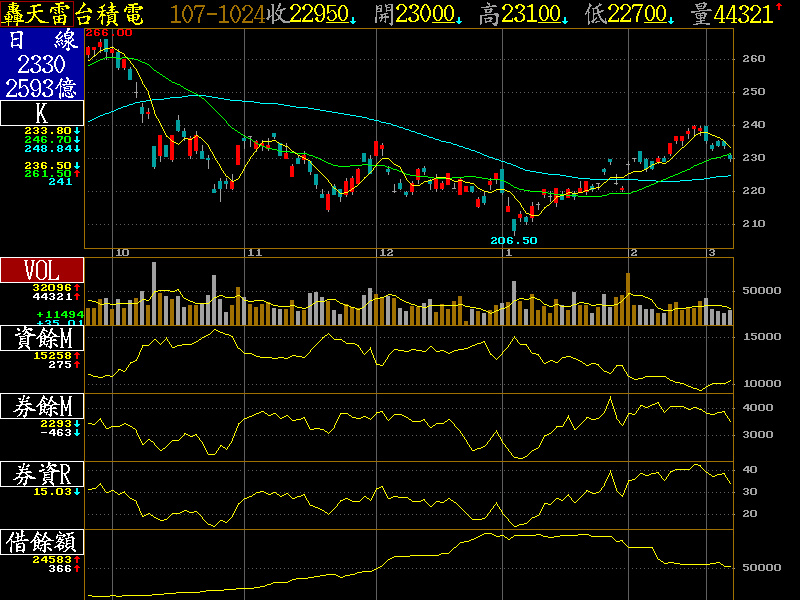Viewport: 800px width, 600px height.
Task: Click the down arrow beside 233.80 MA value
Action: tap(78, 131)
